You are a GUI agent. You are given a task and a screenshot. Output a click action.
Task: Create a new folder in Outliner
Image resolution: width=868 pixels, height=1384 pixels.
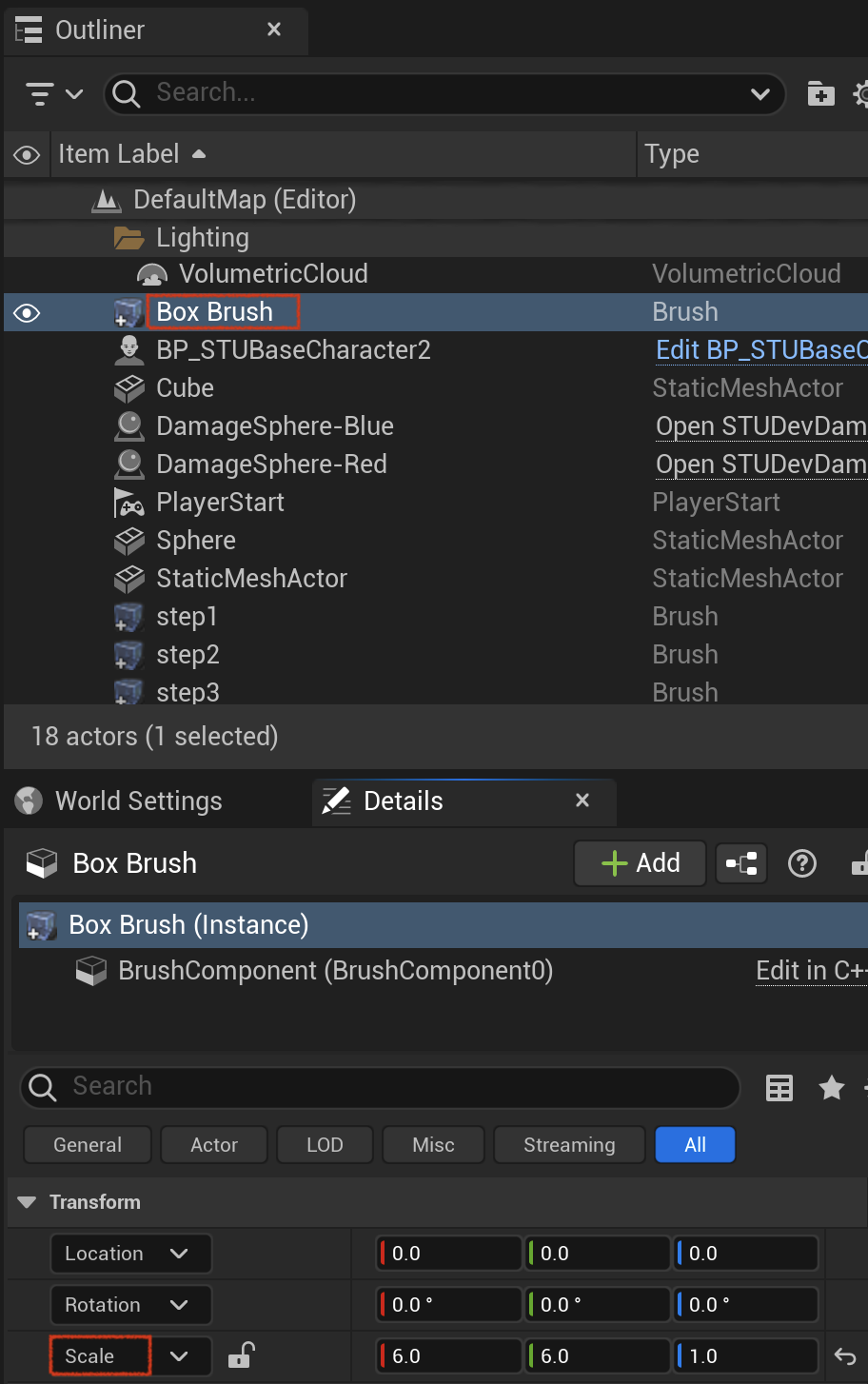click(x=820, y=93)
